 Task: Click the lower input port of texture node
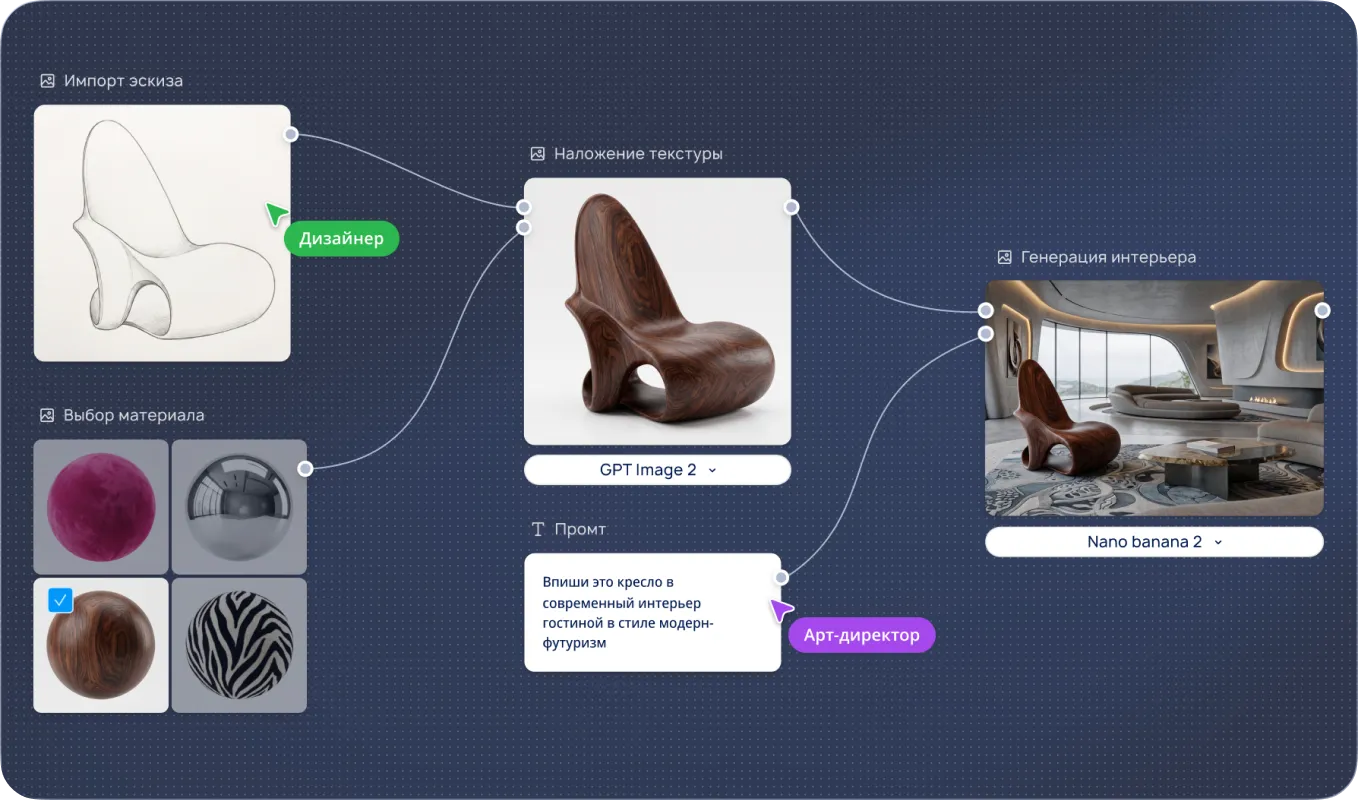pos(524,228)
